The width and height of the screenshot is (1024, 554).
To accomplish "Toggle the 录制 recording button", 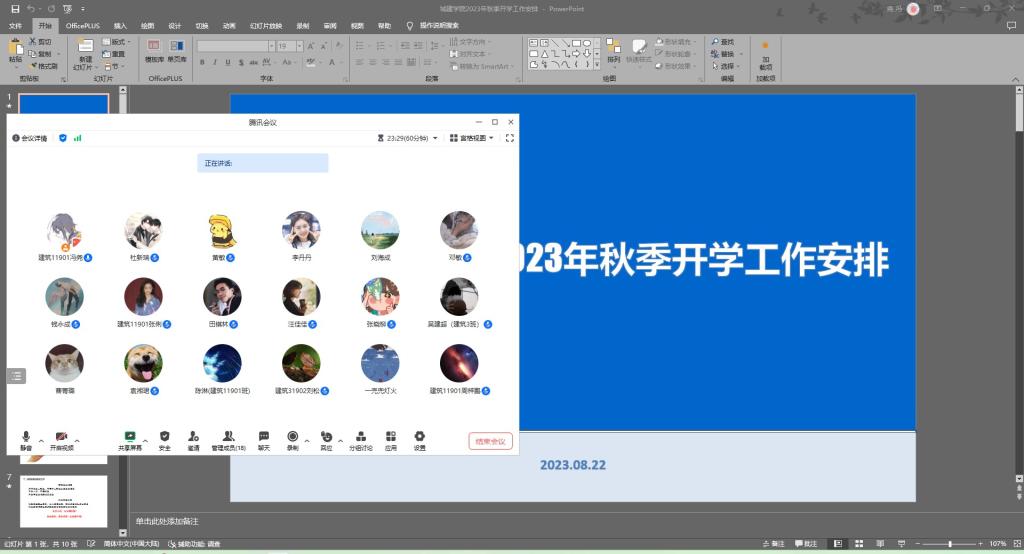I will point(293,437).
